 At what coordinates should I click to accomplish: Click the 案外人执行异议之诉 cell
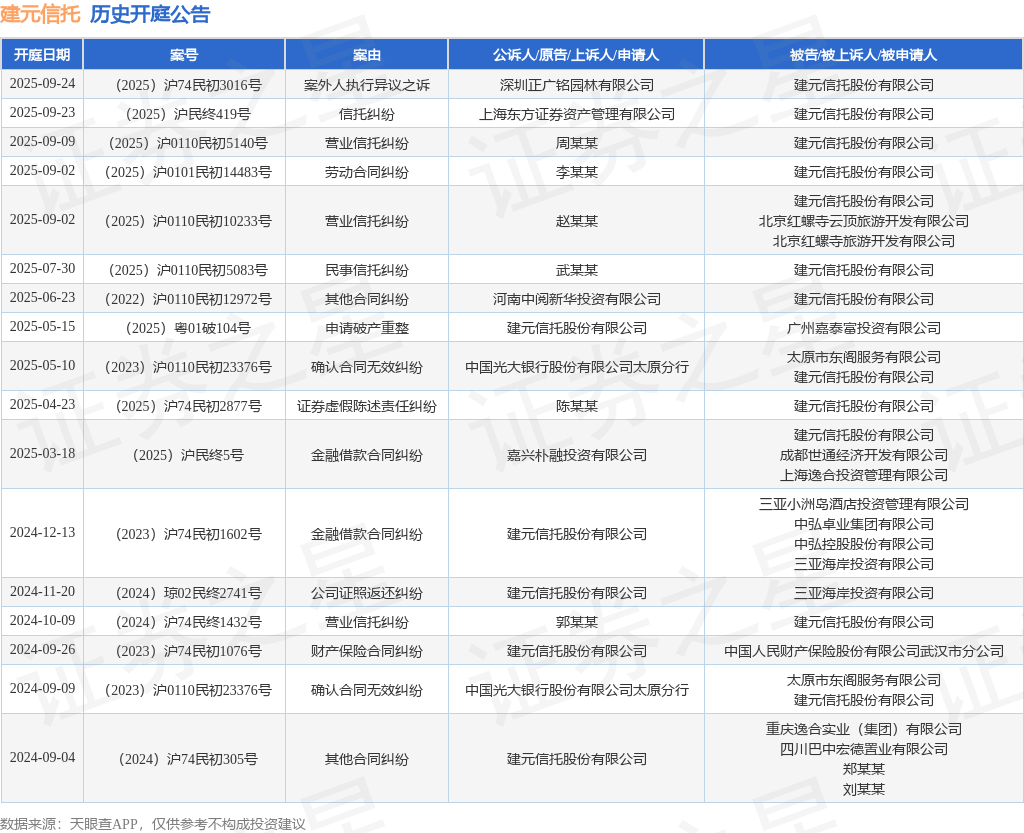[x=367, y=86]
